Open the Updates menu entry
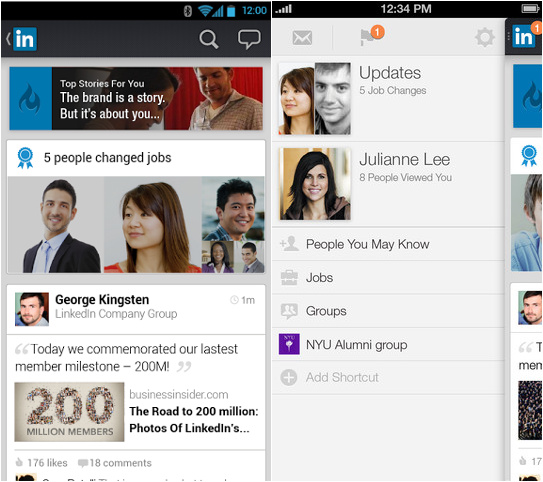 coord(388,99)
